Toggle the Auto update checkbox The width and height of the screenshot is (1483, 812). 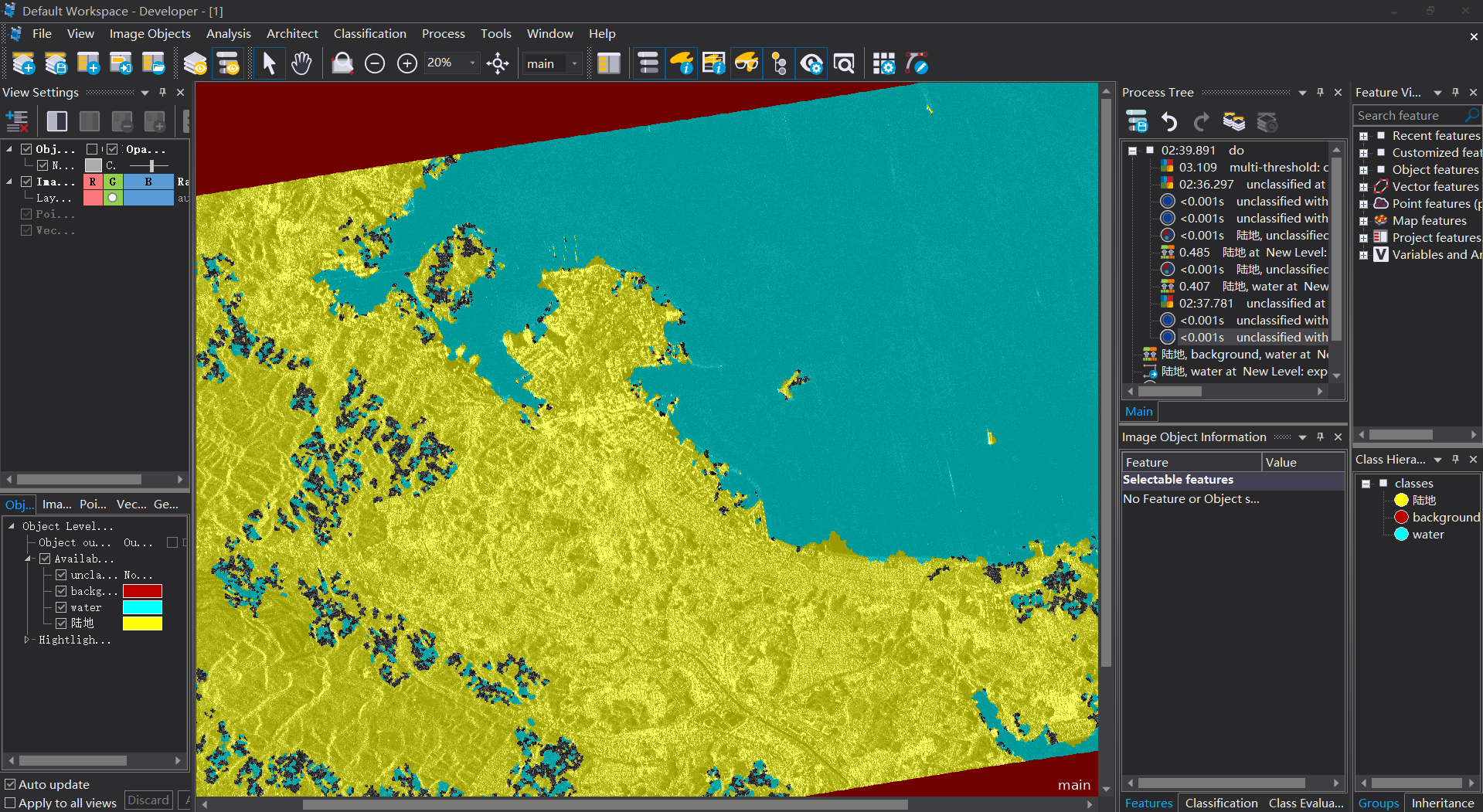[10, 784]
